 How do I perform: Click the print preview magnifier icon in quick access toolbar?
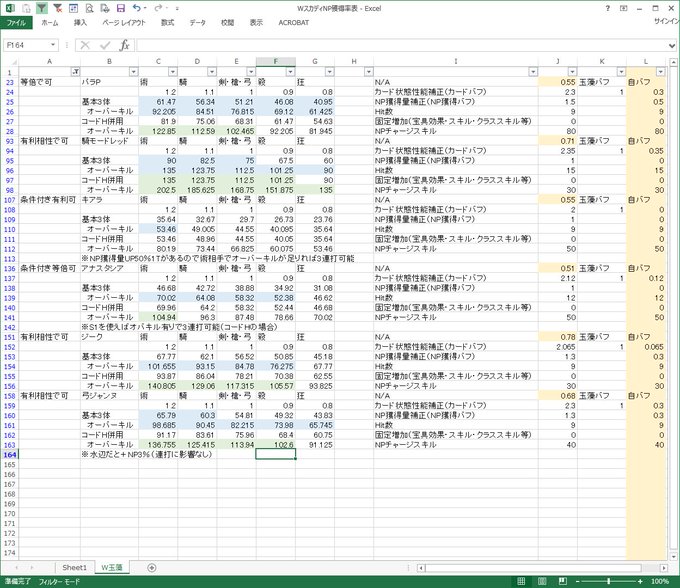click(x=89, y=8)
